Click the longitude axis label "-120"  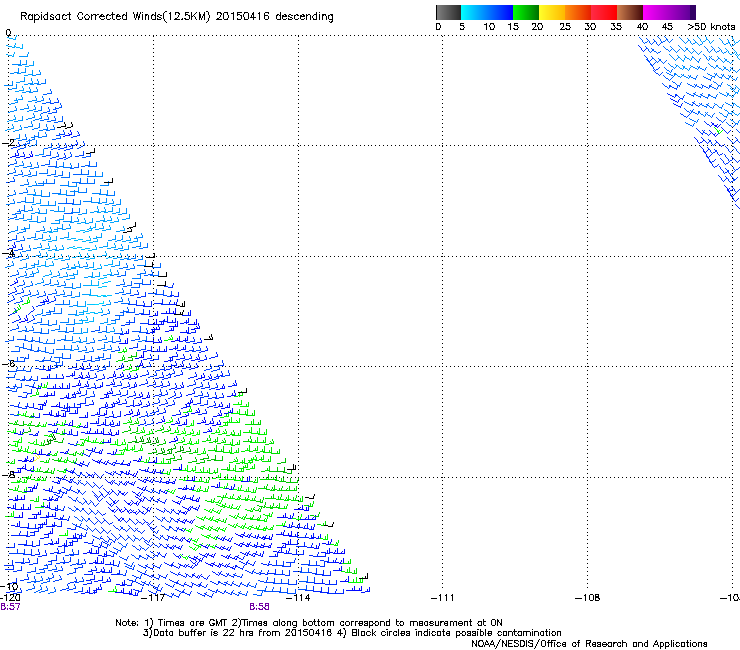tap(10, 598)
